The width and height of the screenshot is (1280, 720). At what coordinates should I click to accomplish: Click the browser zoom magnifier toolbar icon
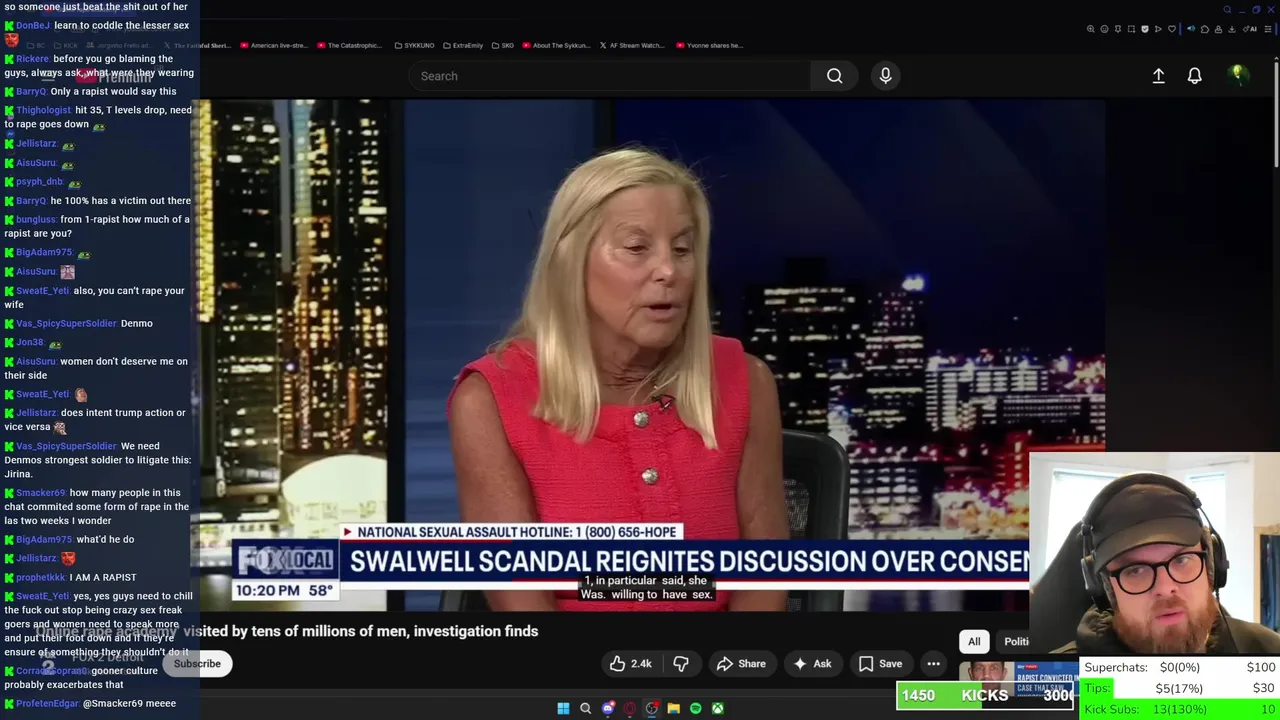click(x=1090, y=29)
